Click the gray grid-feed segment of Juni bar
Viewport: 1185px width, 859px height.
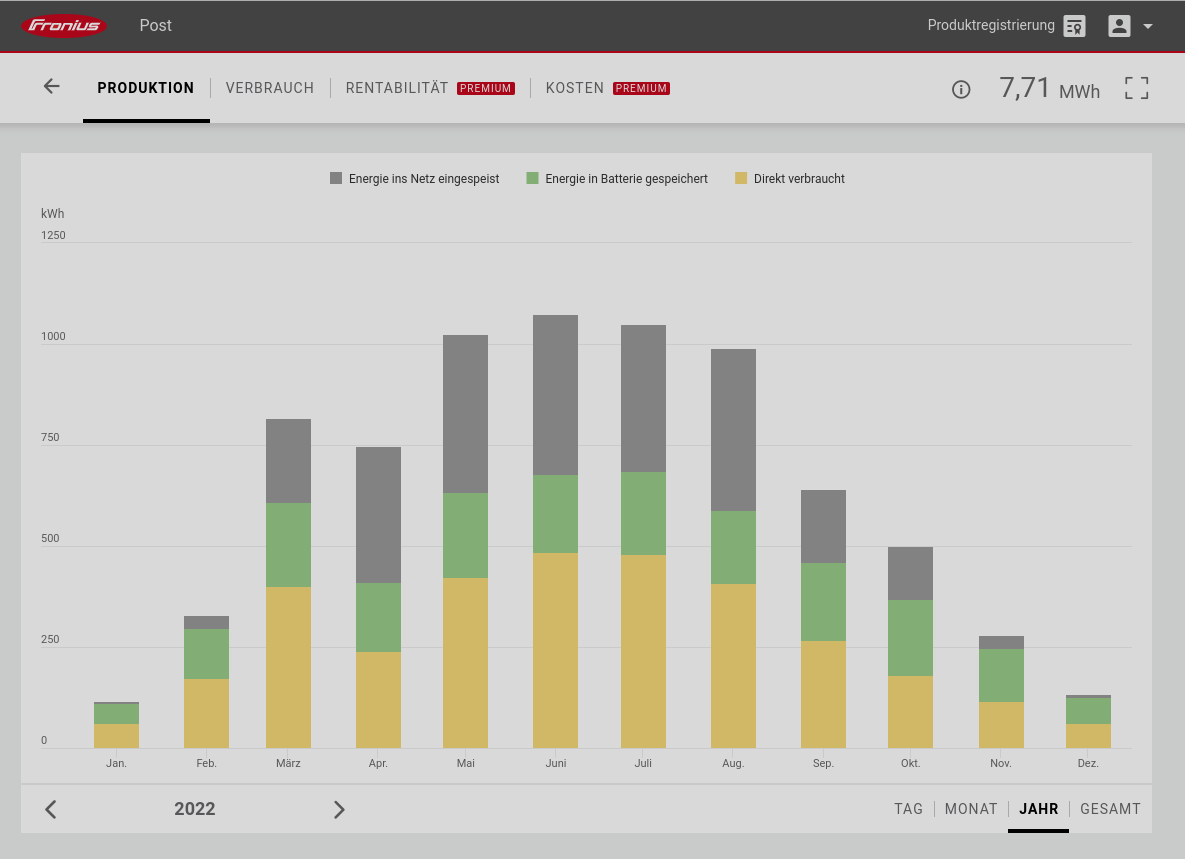coord(555,395)
